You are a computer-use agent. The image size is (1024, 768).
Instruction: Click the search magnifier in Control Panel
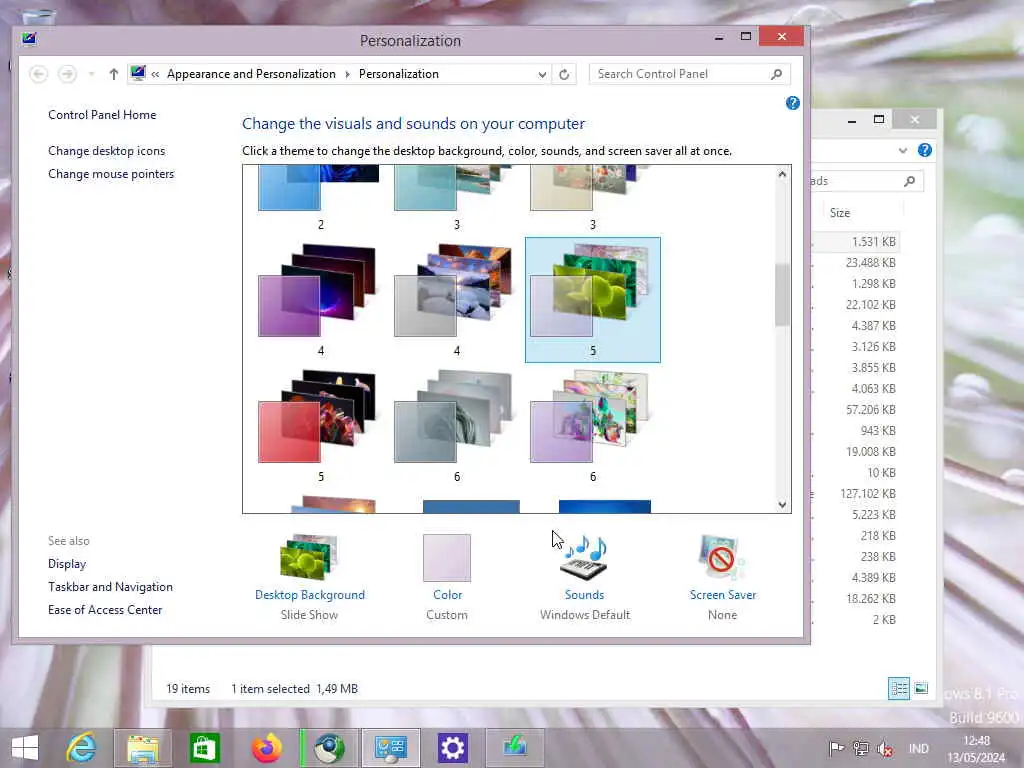coord(776,74)
